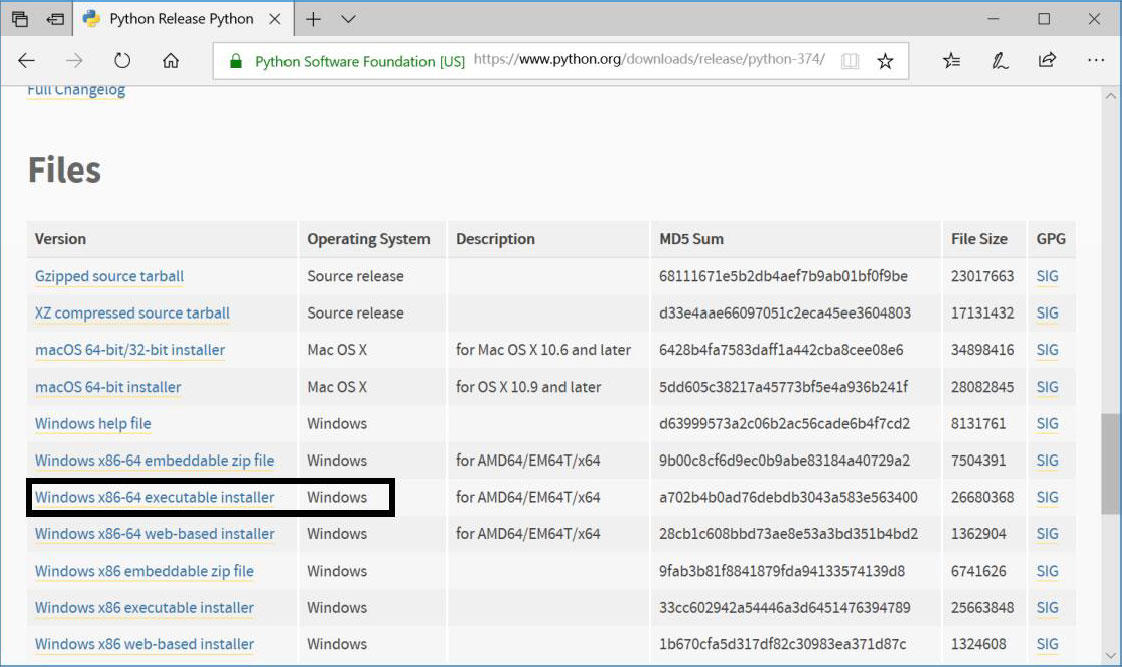This screenshot has height=667, width=1122.
Task: Click the Refresh page icon
Action: click(x=122, y=61)
